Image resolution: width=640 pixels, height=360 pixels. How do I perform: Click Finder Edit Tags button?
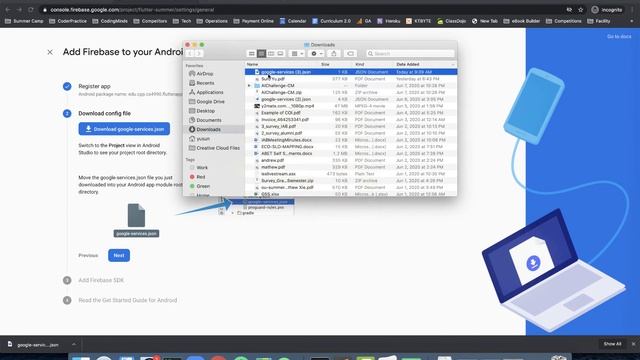pyautogui.click(x=350, y=53)
